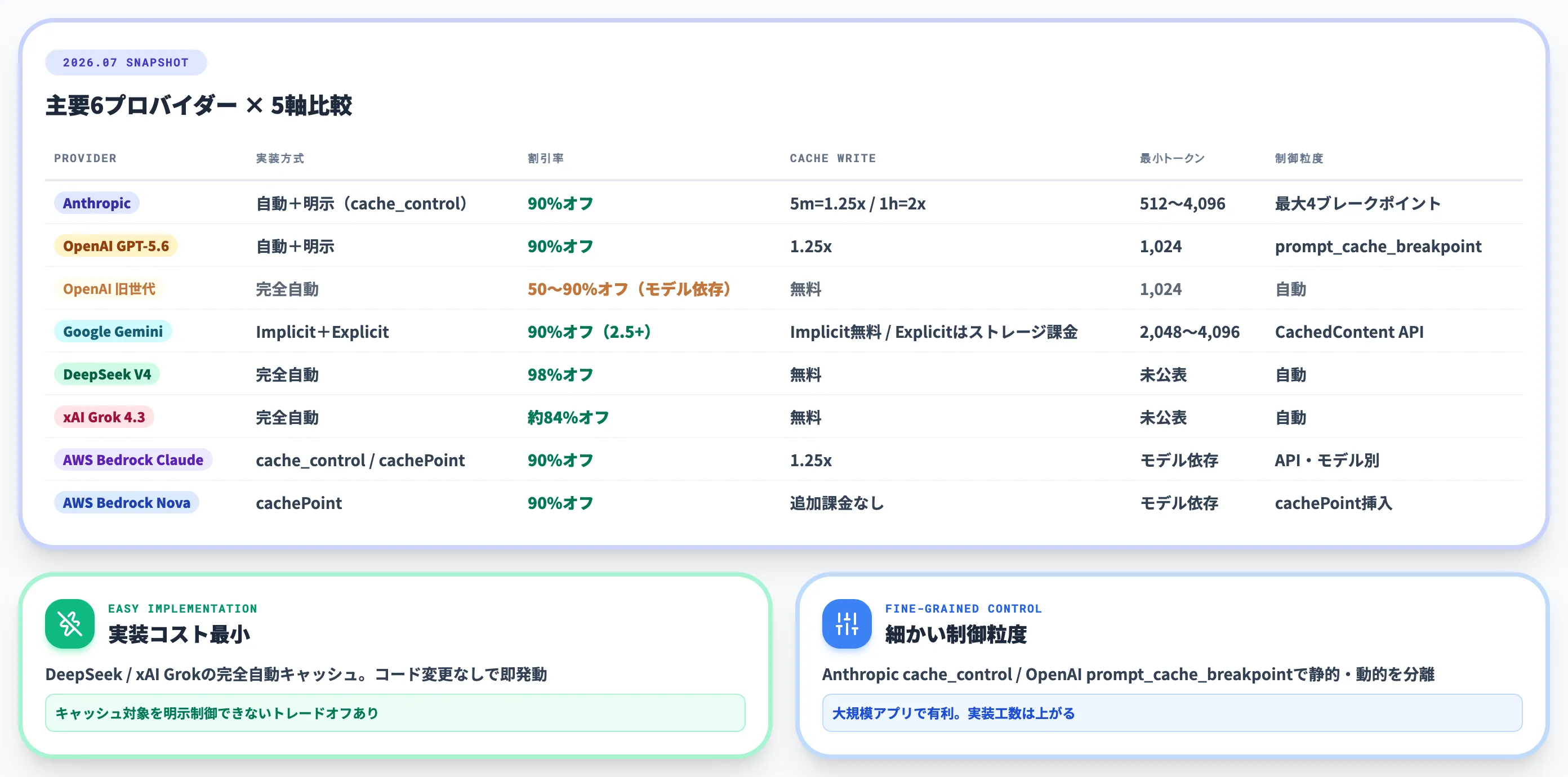Image resolution: width=1568 pixels, height=777 pixels.
Task: Select the DeepSeek V4 provider badge
Action: pos(106,374)
